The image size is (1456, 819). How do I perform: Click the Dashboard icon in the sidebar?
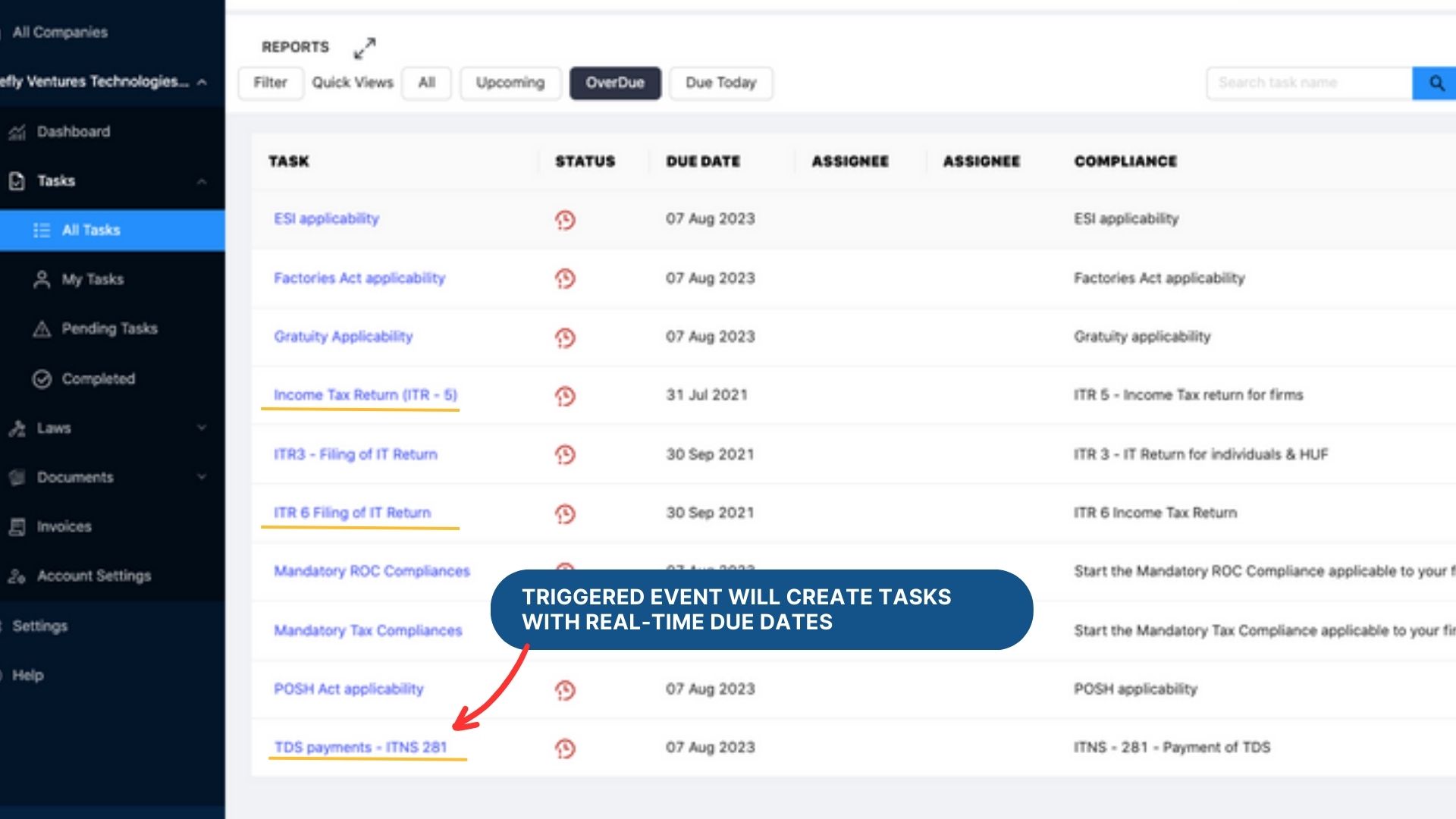tap(17, 131)
